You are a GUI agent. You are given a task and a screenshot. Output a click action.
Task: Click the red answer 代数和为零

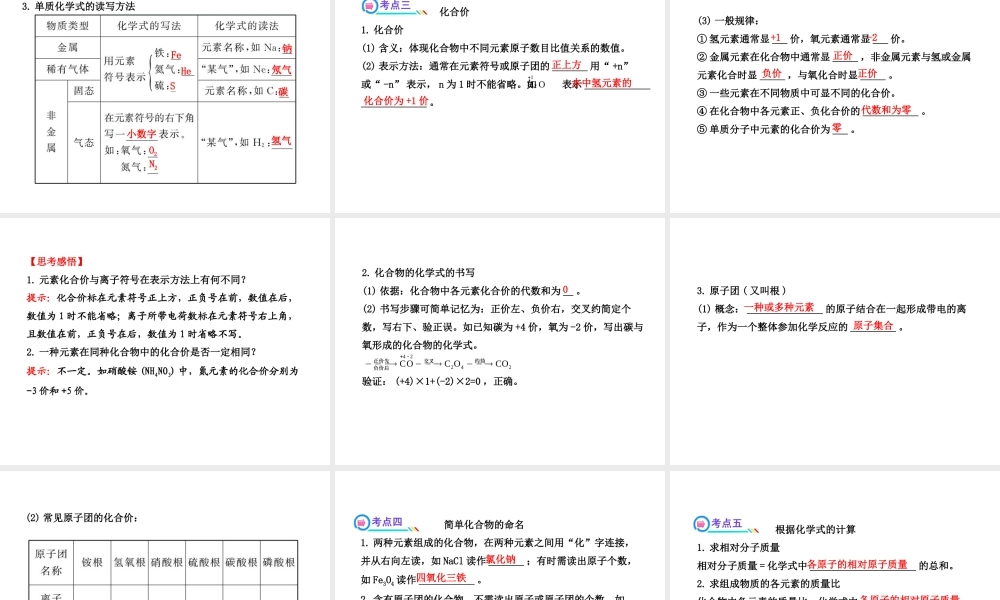[886, 110]
